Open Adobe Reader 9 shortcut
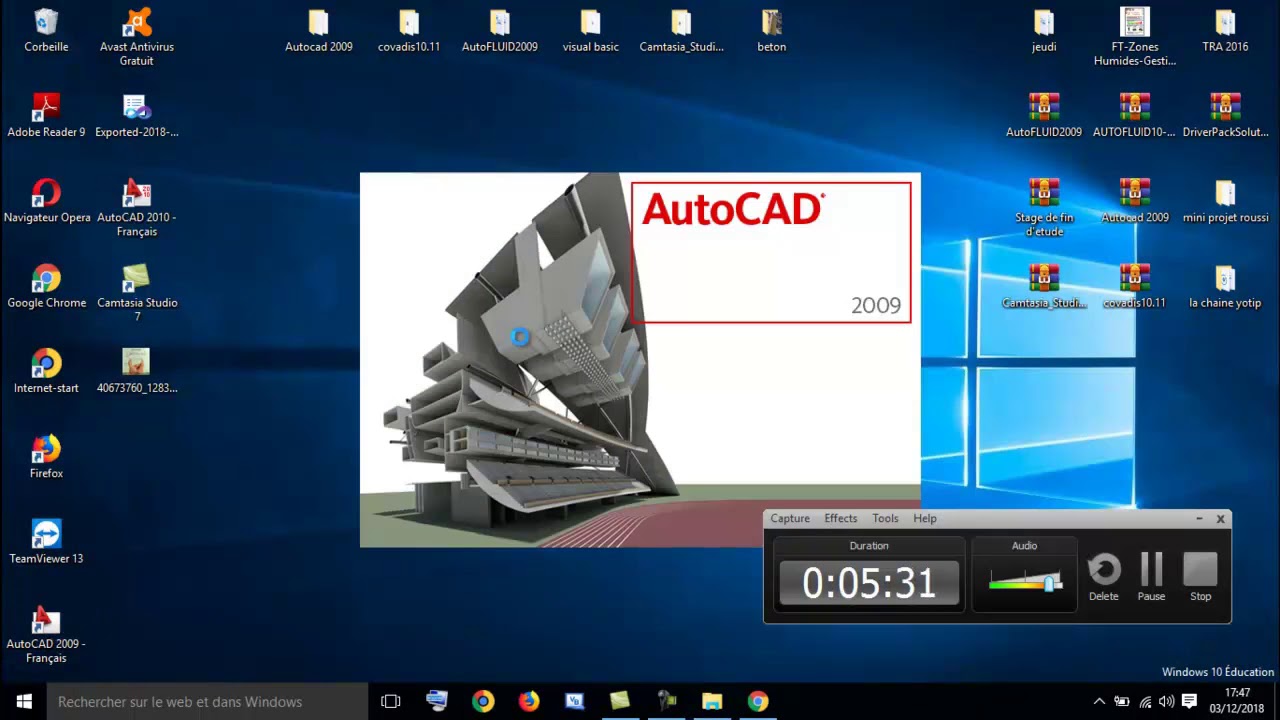The width and height of the screenshot is (1280, 720). (46, 115)
